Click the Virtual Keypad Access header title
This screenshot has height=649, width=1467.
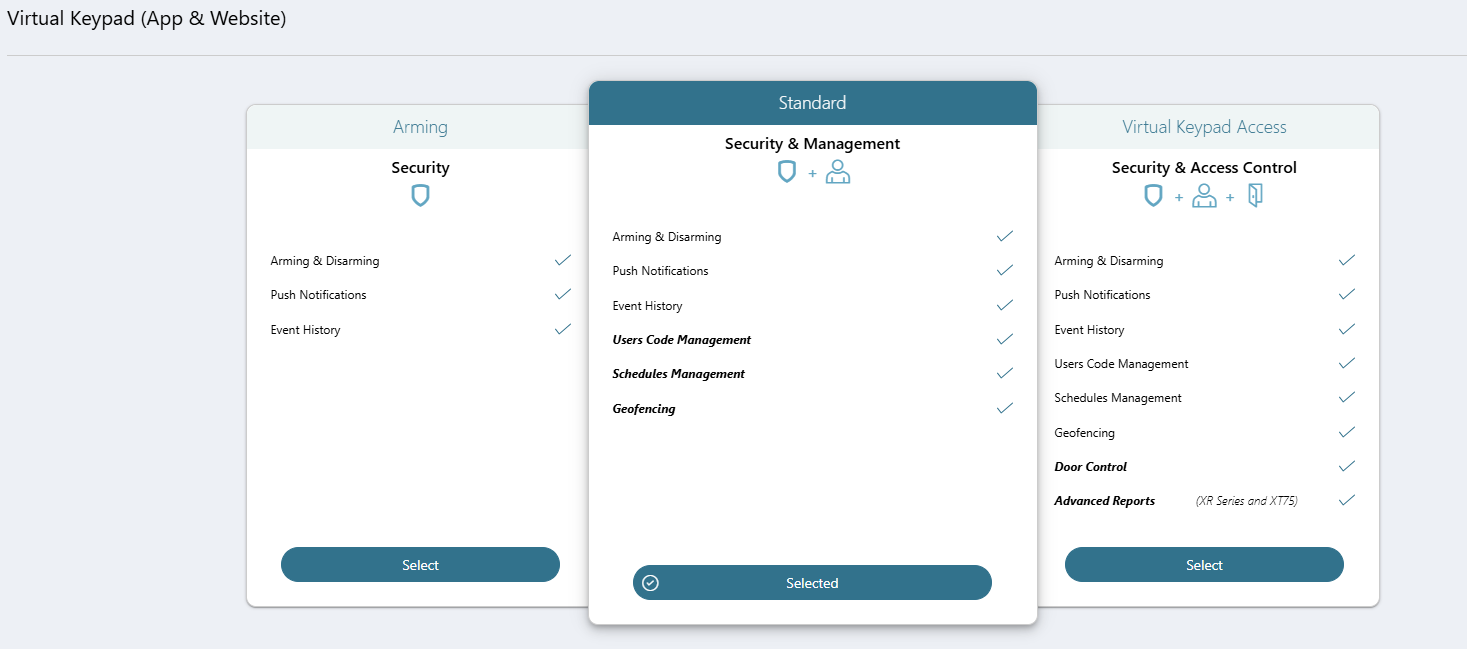pyautogui.click(x=1204, y=127)
